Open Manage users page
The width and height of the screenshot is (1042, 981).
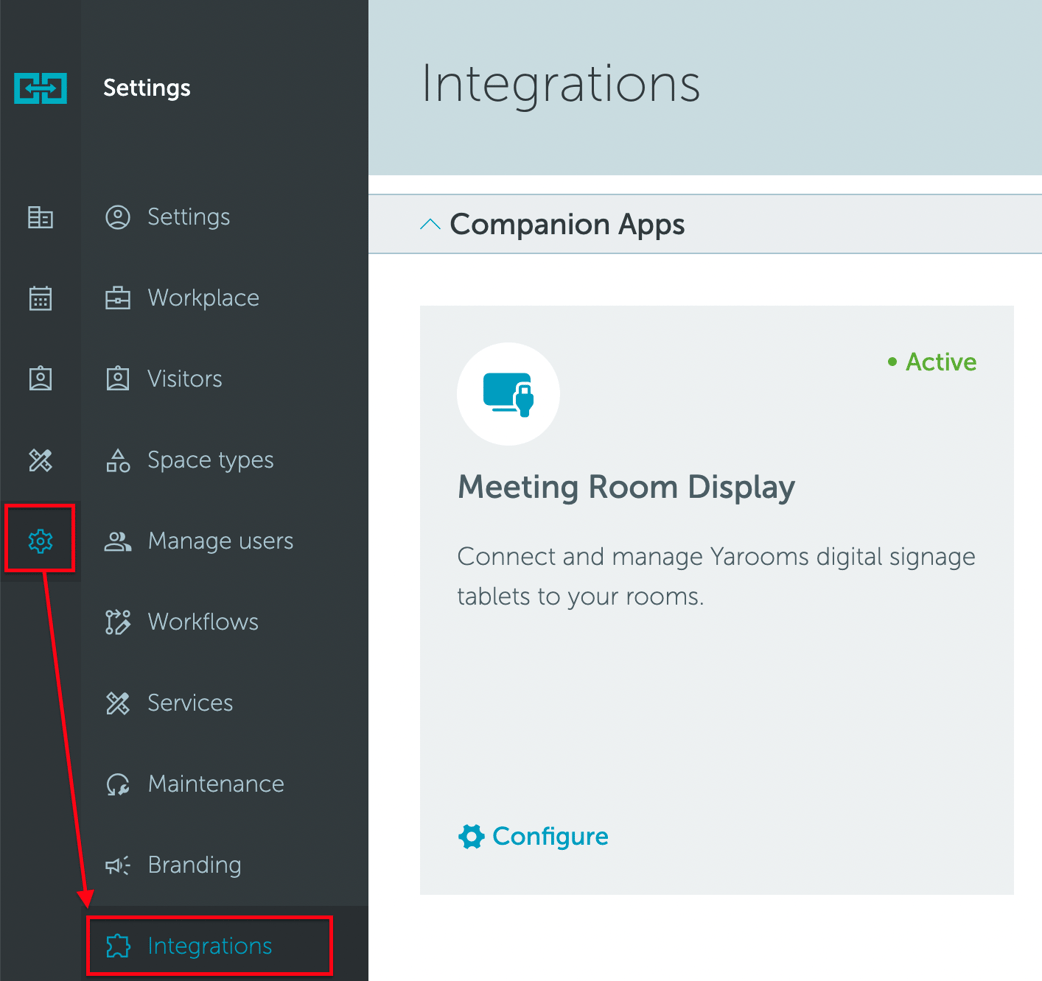pos(220,541)
